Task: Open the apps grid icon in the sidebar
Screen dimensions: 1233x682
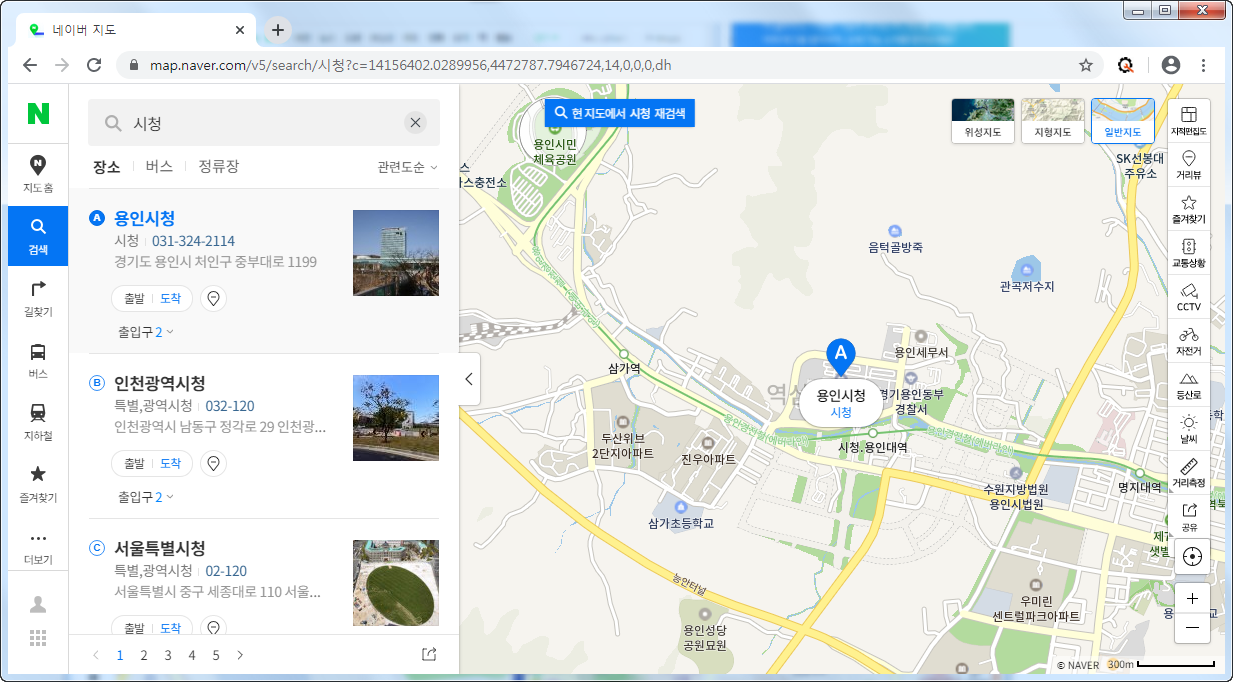Action: click(x=38, y=638)
